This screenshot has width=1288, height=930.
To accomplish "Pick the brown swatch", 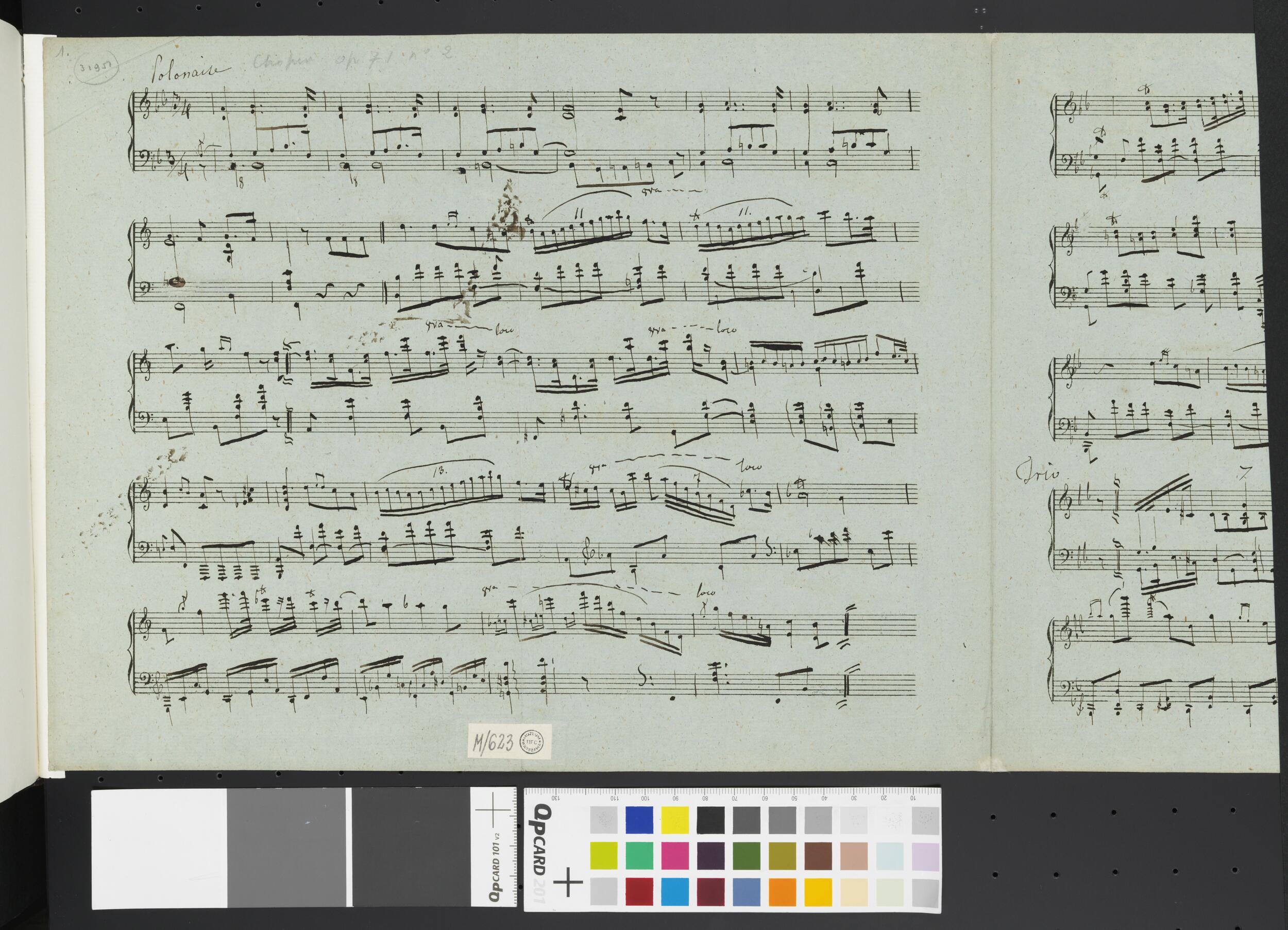I will tap(818, 856).
